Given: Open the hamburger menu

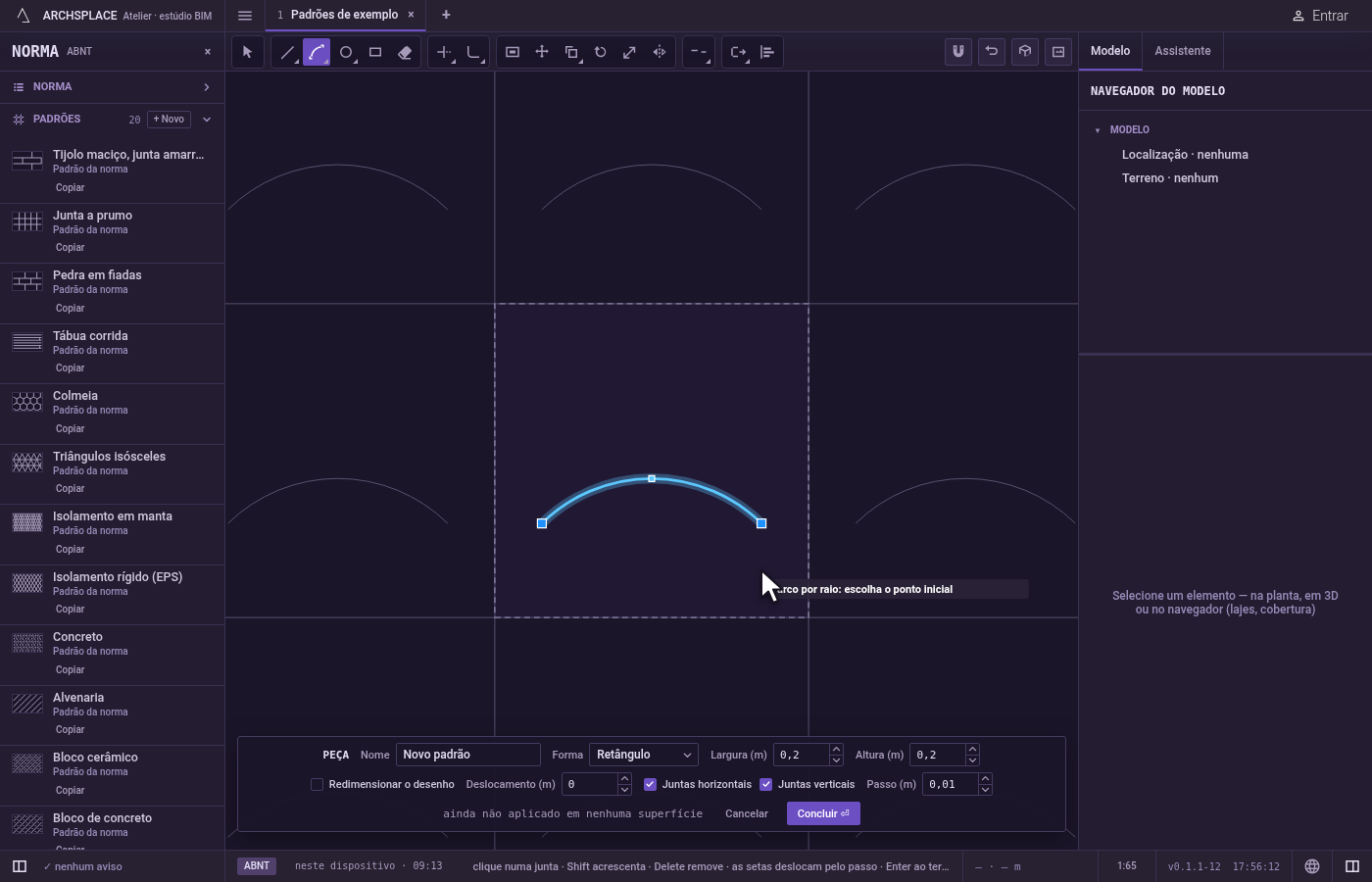Looking at the screenshot, I should 245,16.
